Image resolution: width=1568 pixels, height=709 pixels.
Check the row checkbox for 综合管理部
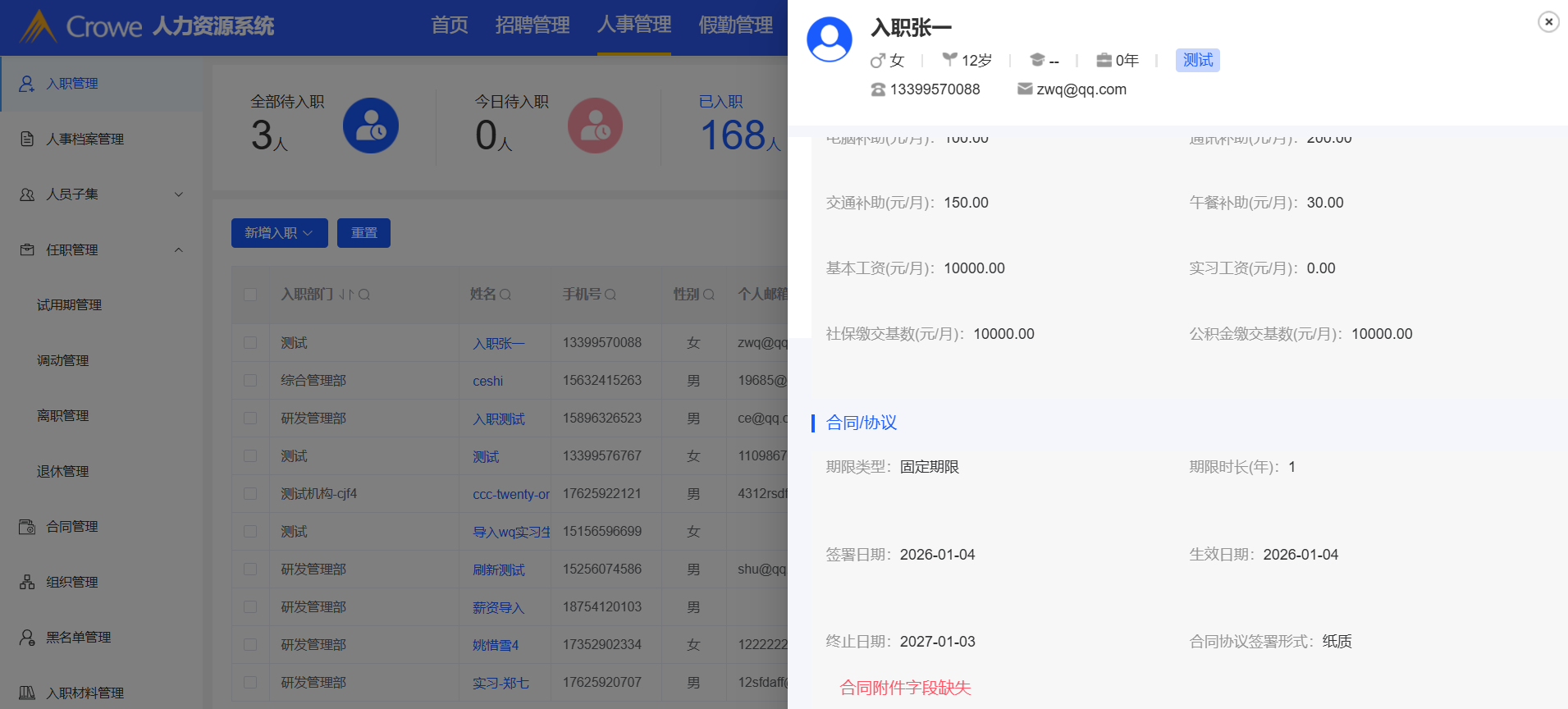(250, 381)
